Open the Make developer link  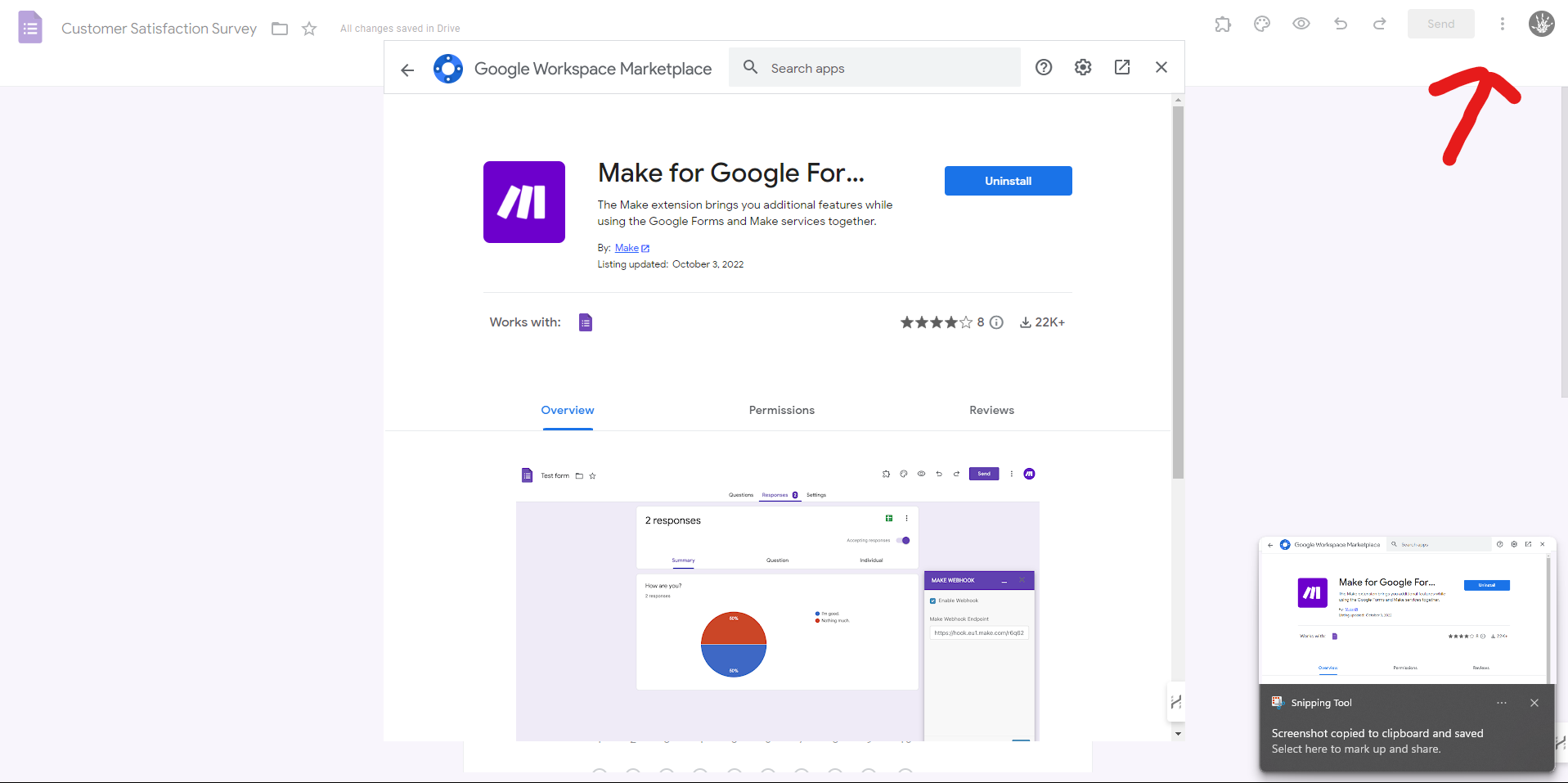(x=632, y=248)
